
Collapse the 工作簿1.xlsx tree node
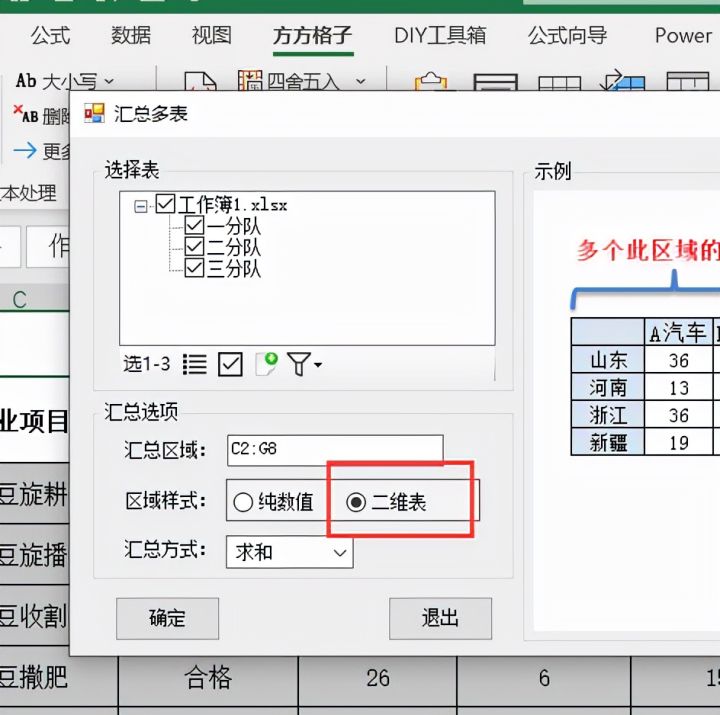141,206
